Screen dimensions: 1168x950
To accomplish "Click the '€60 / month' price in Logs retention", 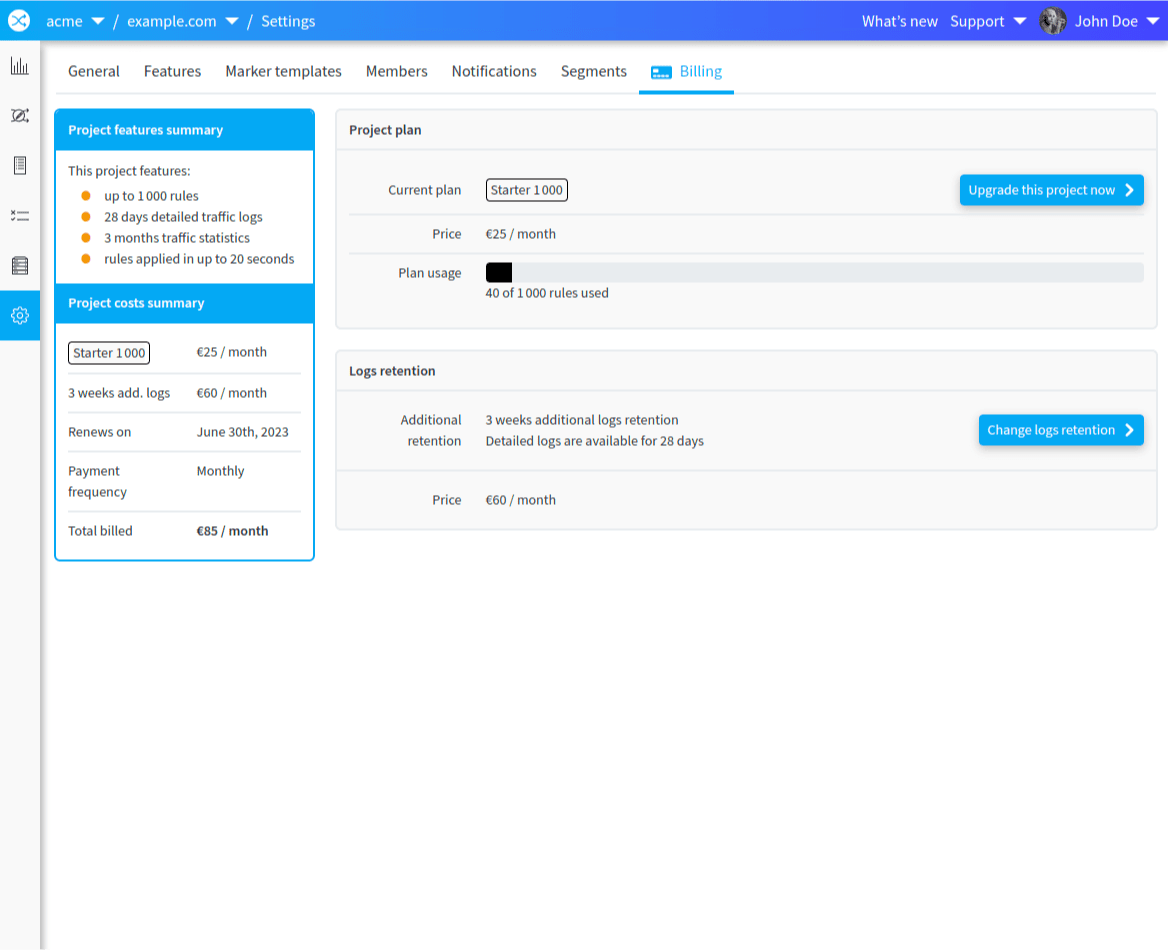I will click(521, 500).
